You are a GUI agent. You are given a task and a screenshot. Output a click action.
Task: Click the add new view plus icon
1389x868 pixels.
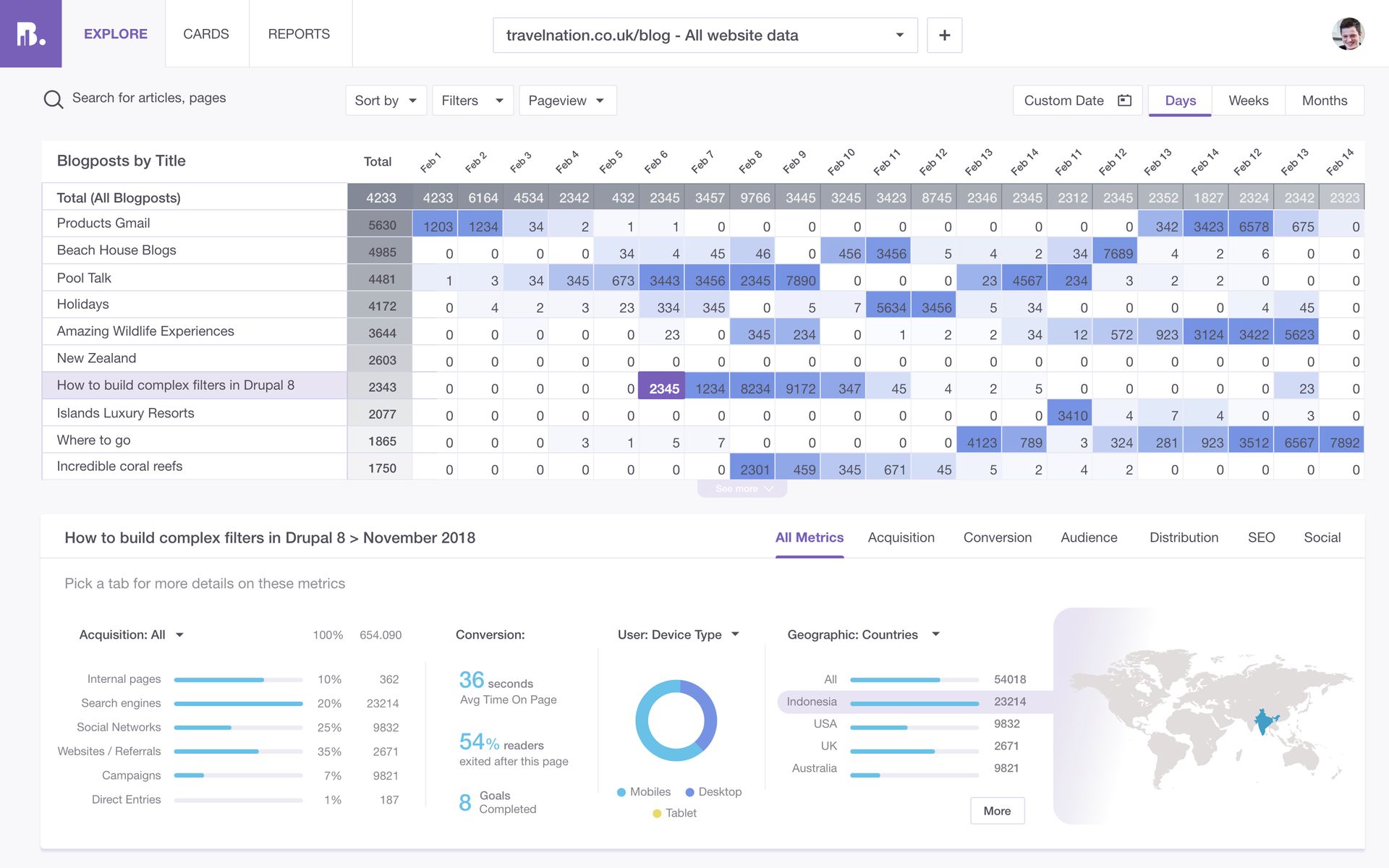[x=944, y=34]
